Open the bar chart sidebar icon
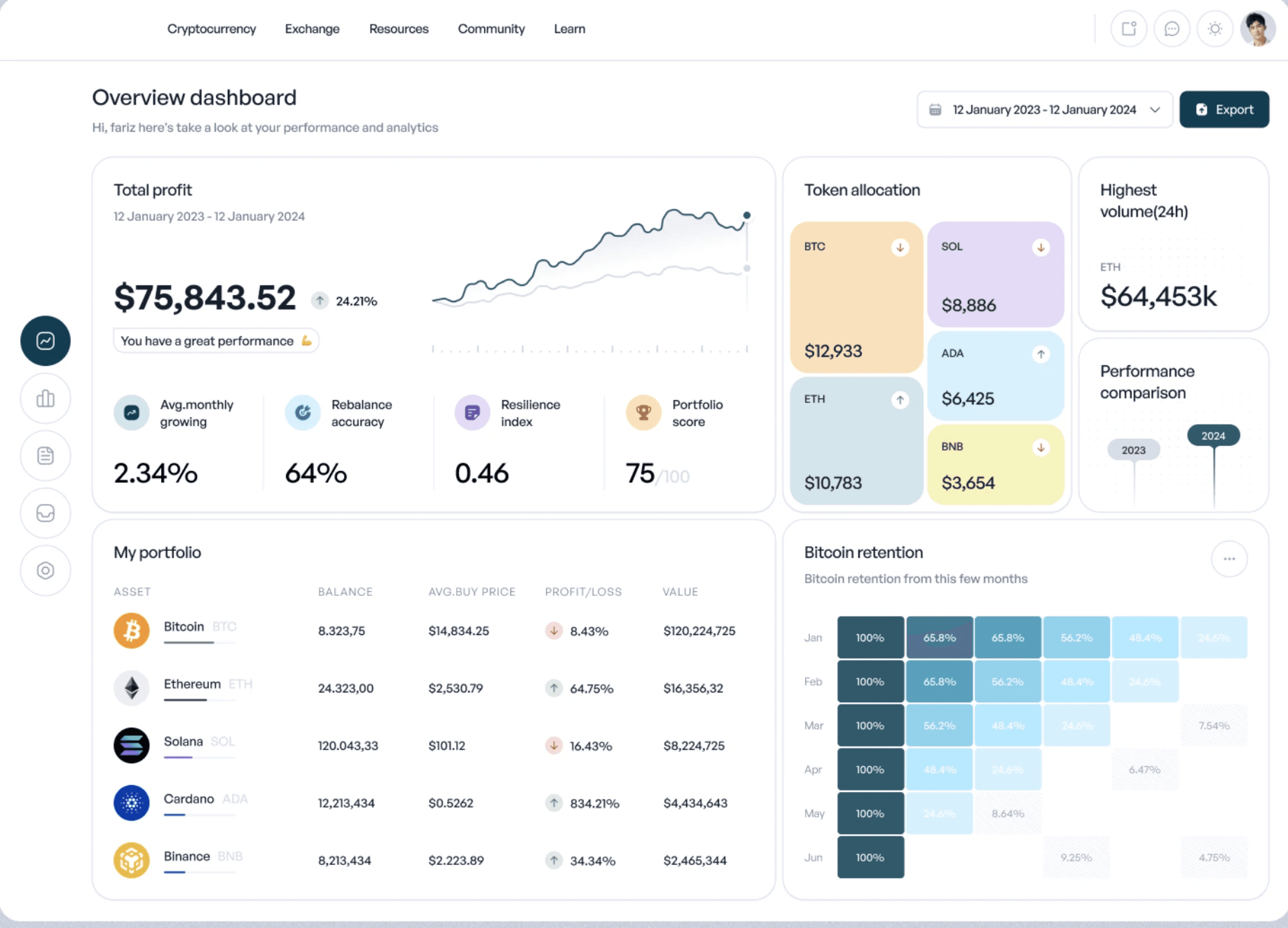Image resolution: width=1288 pixels, height=928 pixels. click(x=46, y=398)
